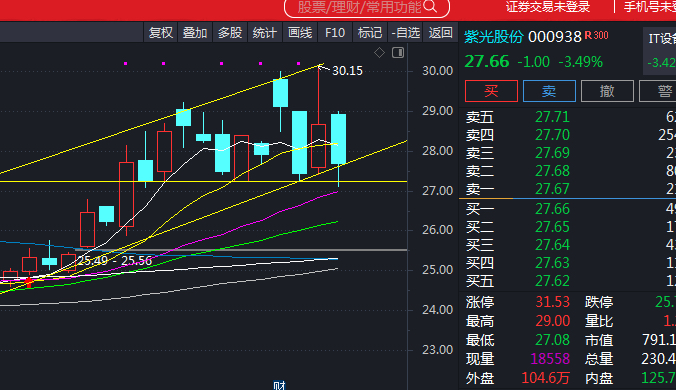Click the diamond icon above the chart
Image resolution: width=676 pixels, height=390 pixels.
379,53
